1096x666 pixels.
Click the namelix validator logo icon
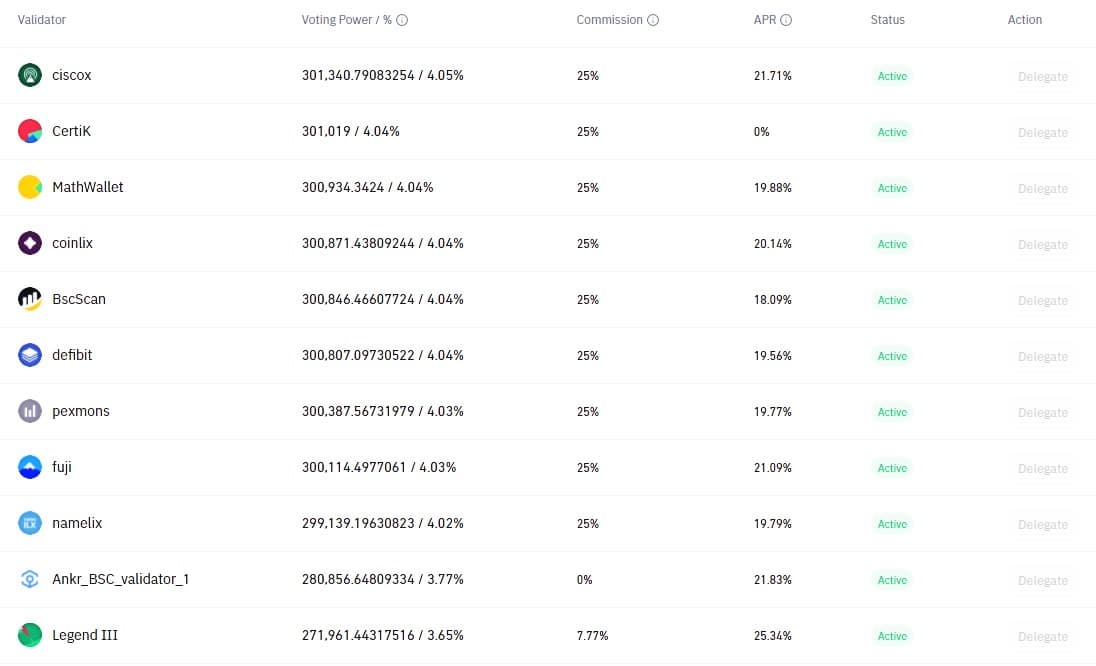pyautogui.click(x=29, y=523)
